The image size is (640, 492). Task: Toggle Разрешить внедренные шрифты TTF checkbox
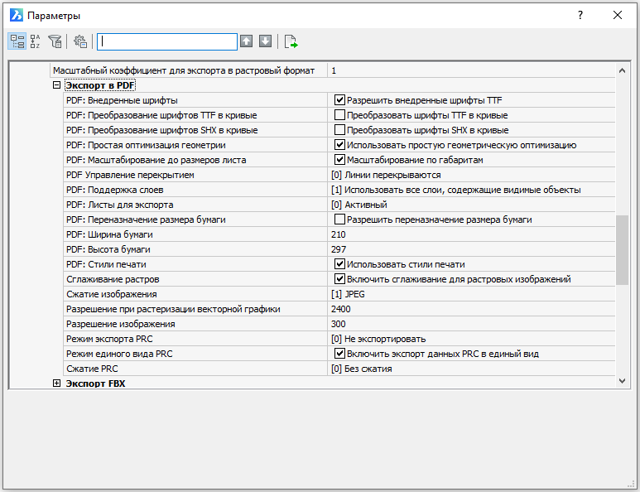click(340, 100)
